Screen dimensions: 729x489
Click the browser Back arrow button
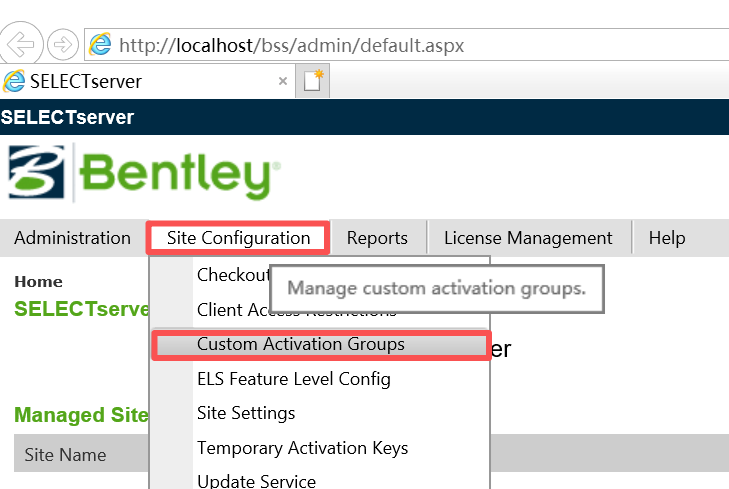coord(22,44)
